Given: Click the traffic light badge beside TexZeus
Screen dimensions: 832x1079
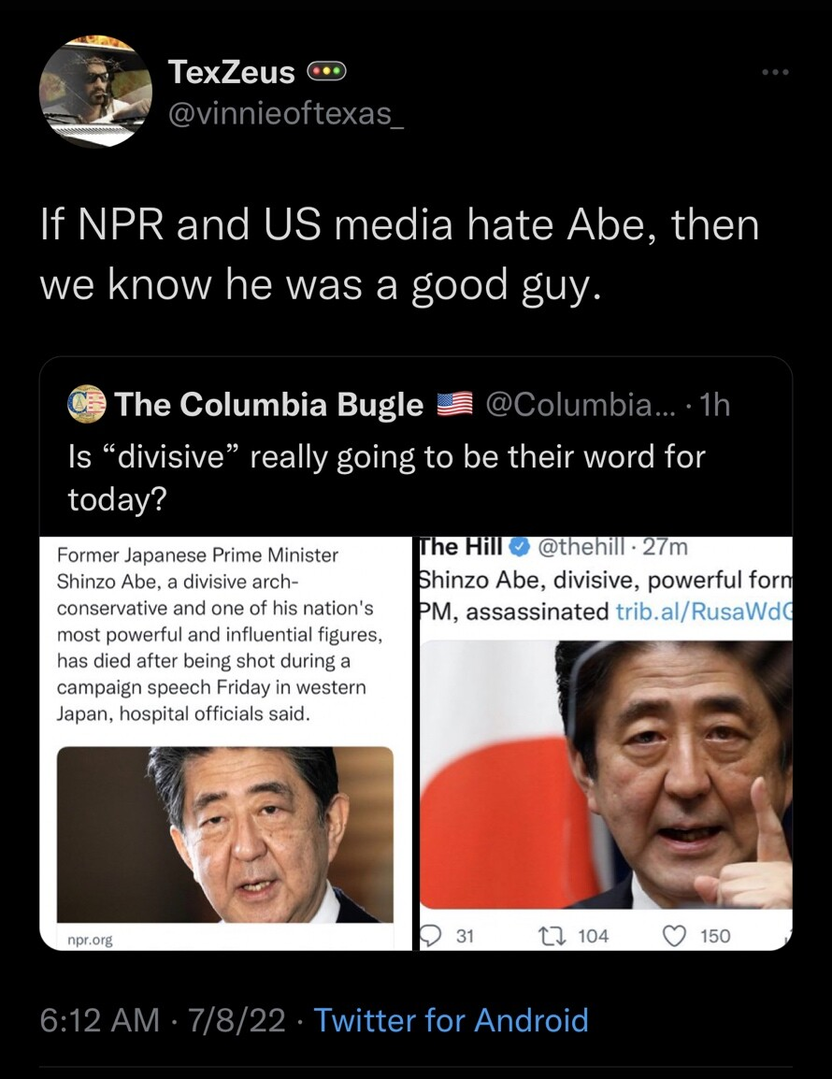Looking at the screenshot, I should pyautogui.click(x=326, y=71).
